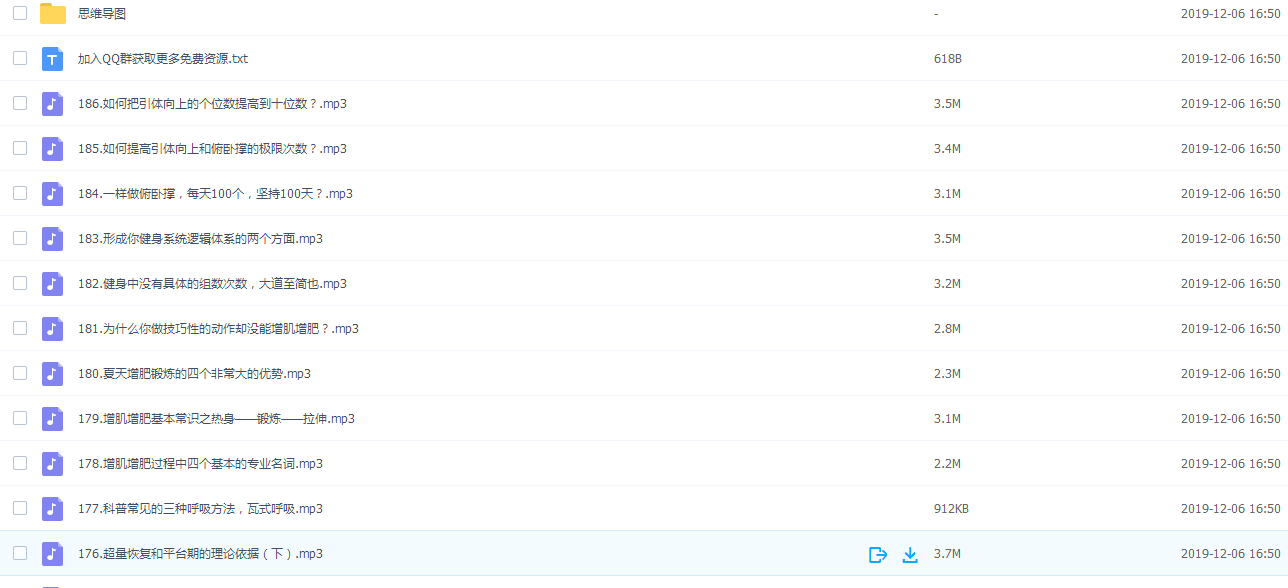This screenshot has width=1288, height=588.
Task: Click the audio icon beside file 180 mp3
Action: [x=53, y=374]
